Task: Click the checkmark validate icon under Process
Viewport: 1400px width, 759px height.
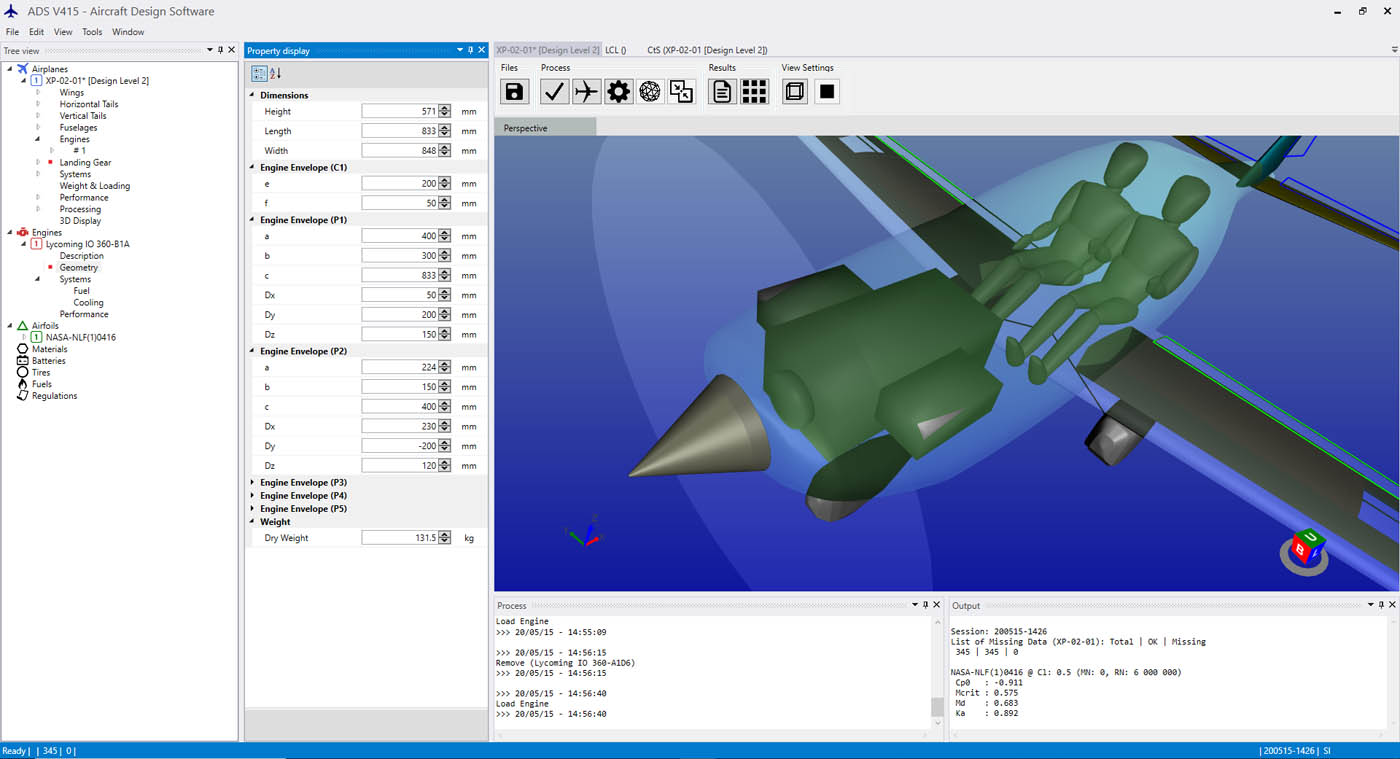Action: point(555,92)
